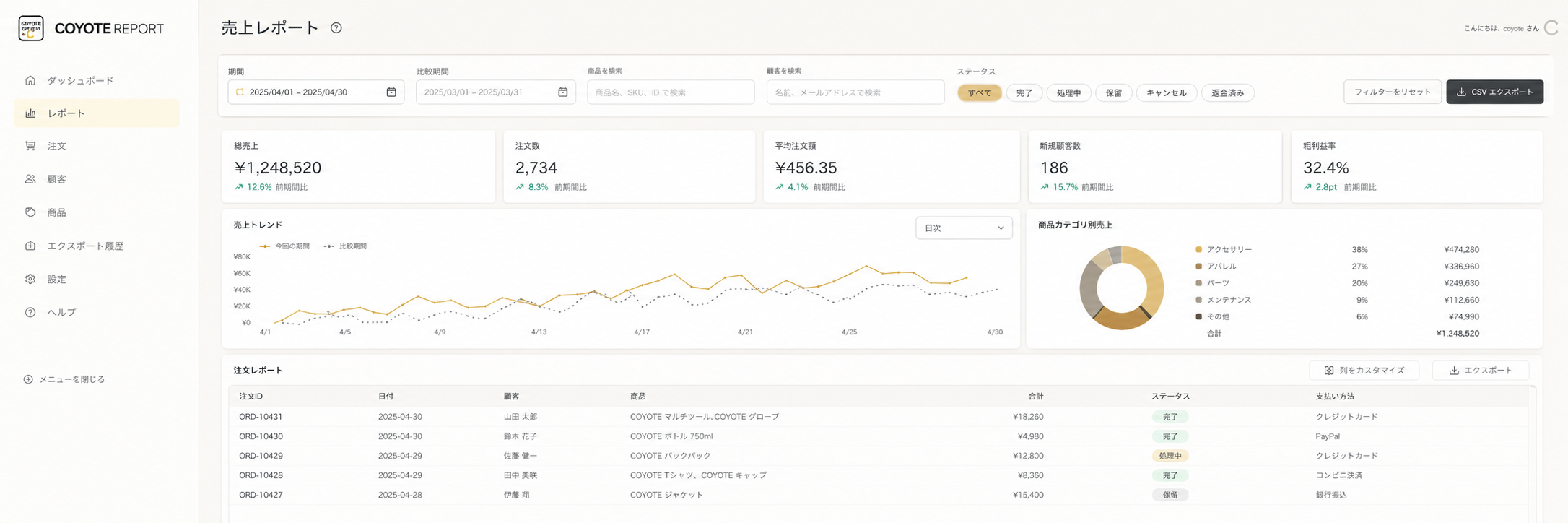This screenshot has width=1568, height=523.
Task: Go to エクスポート履歴 menu item
Action: pyautogui.click(x=97, y=246)
